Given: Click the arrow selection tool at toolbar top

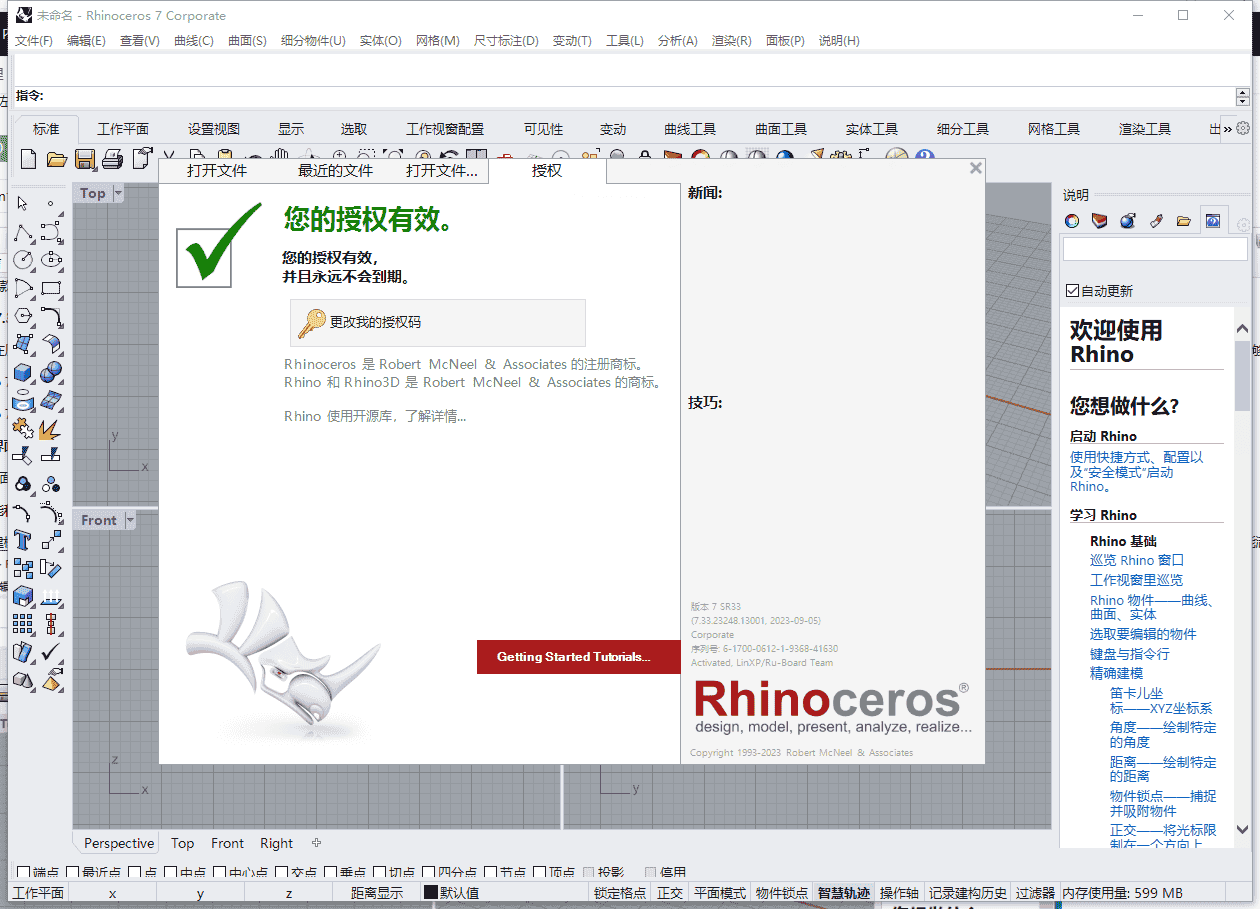Looking at the screenshot, I should tap(22, 203).
